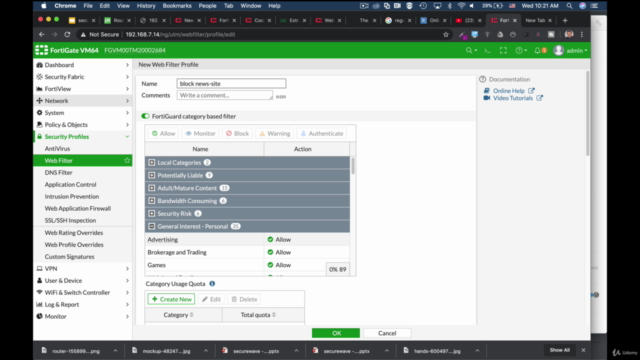The height and width of the screenshot is (360, 640).
Task: Click the Comments text field
Action: click(x=224, y=95)
